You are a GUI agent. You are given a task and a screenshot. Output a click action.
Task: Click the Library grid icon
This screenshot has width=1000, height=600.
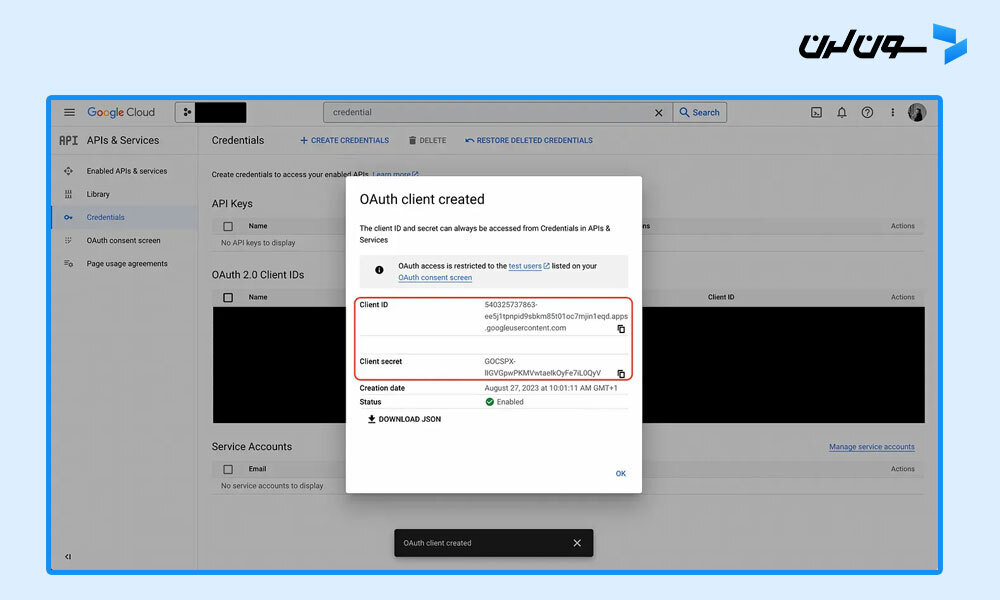(x=68, y=194)
